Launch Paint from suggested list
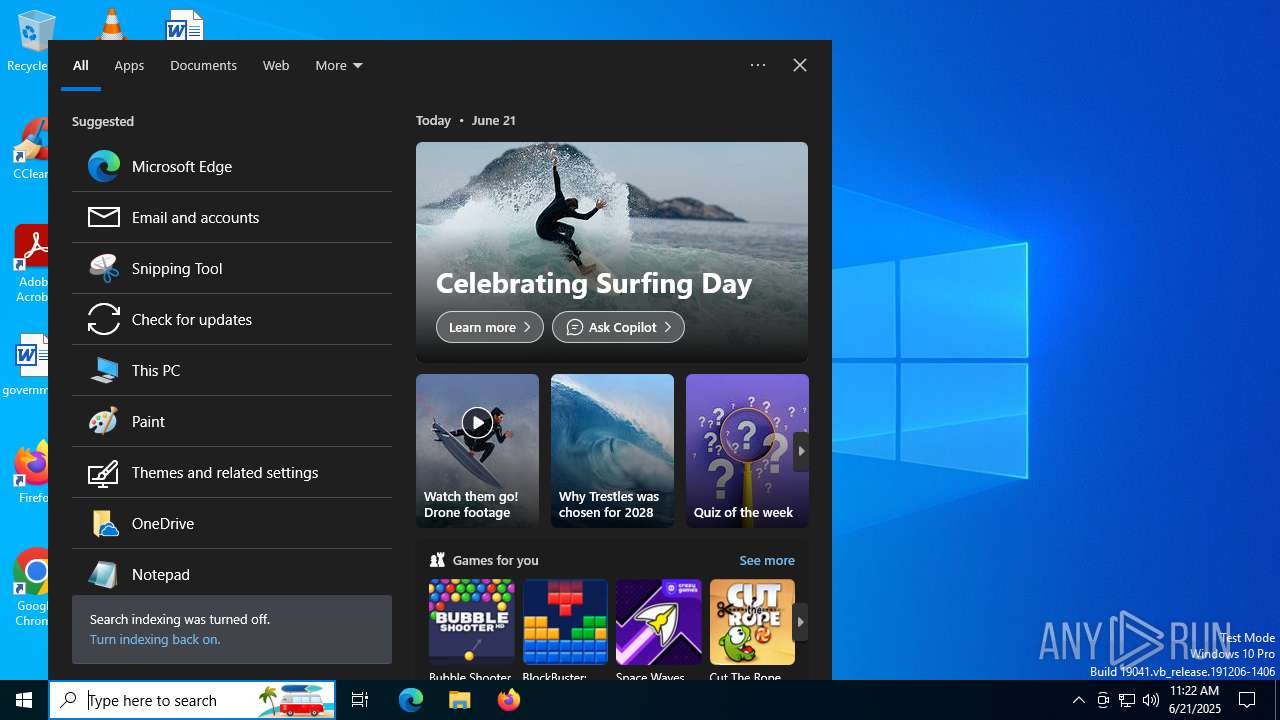The width and height of the screenshot is (1280, 720). [232, 421]
